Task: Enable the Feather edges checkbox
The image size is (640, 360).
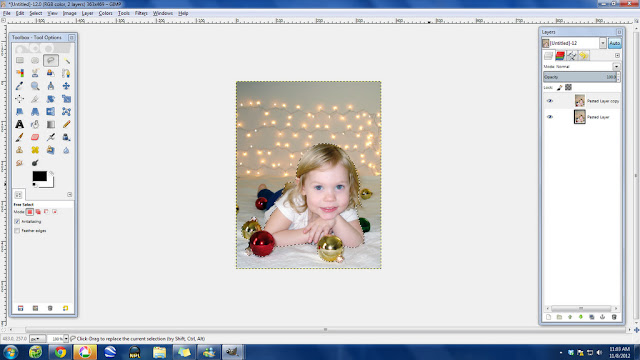Action: pyautogui.click(x=17, y=231)
